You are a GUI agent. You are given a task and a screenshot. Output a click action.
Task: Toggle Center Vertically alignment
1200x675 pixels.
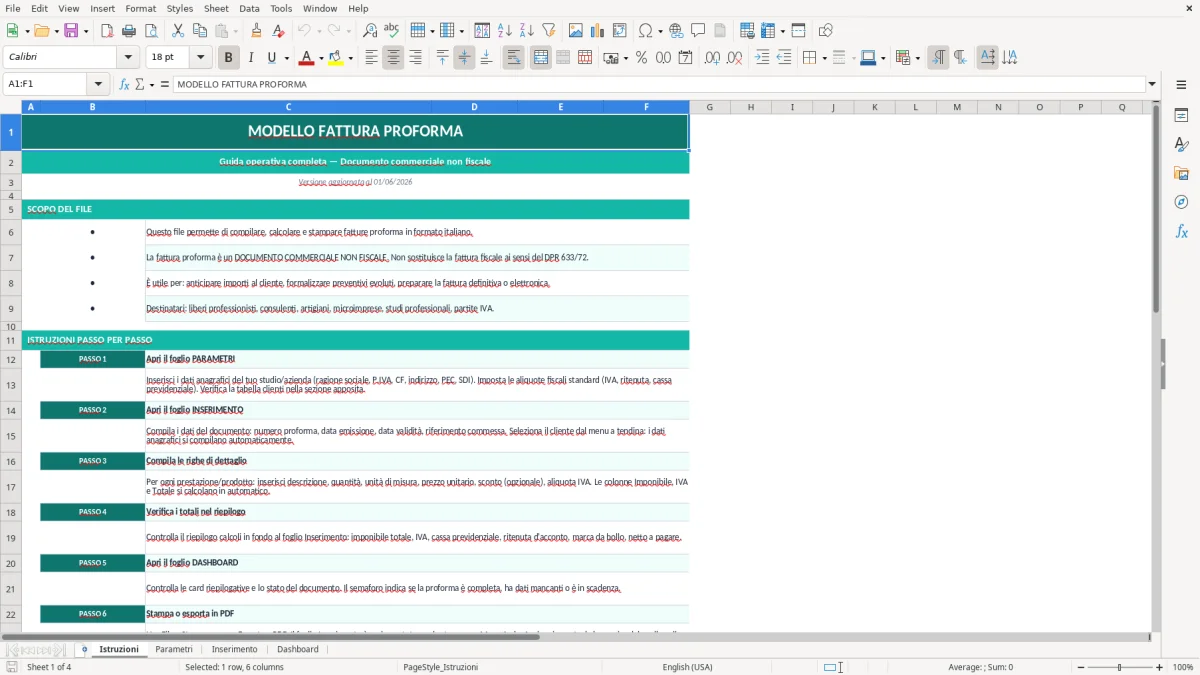[464, 58]
